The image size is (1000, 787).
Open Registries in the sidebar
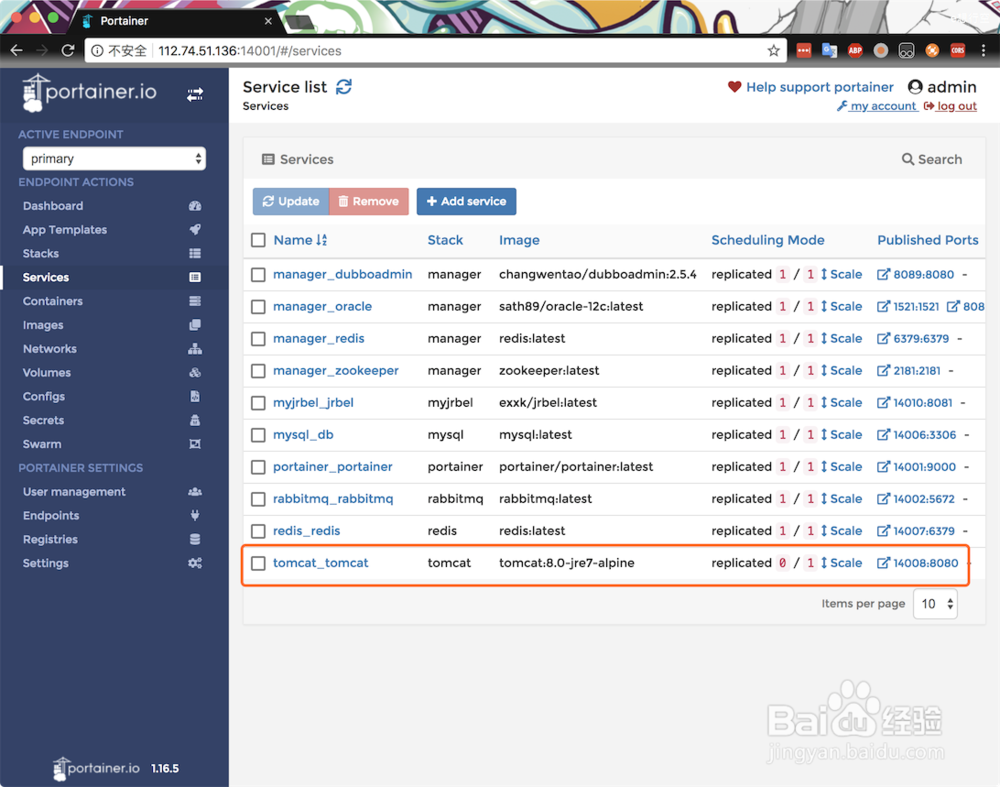114,539
